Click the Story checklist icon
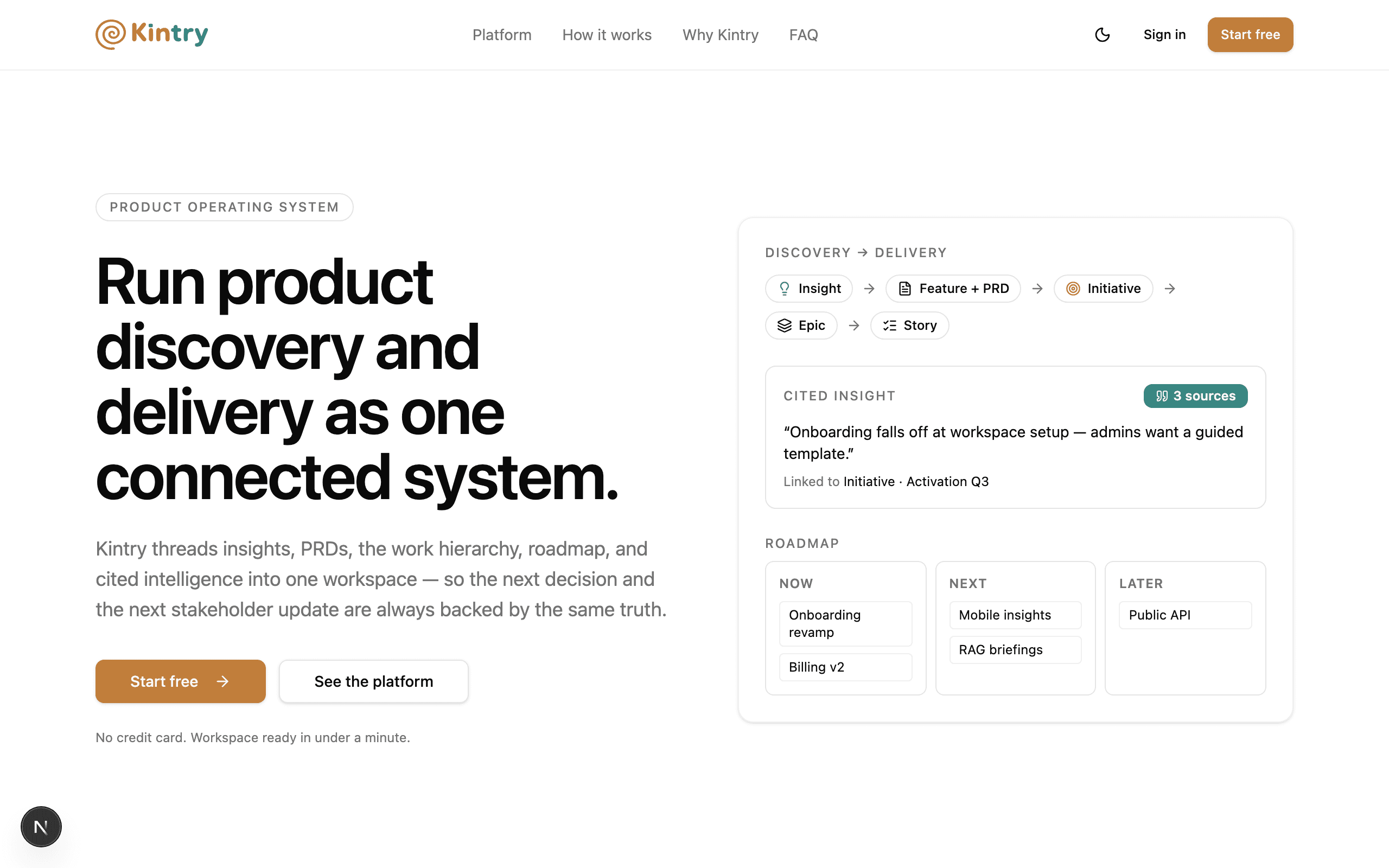The width and height of the screenshot is (1389, 868). coord(890,325)
